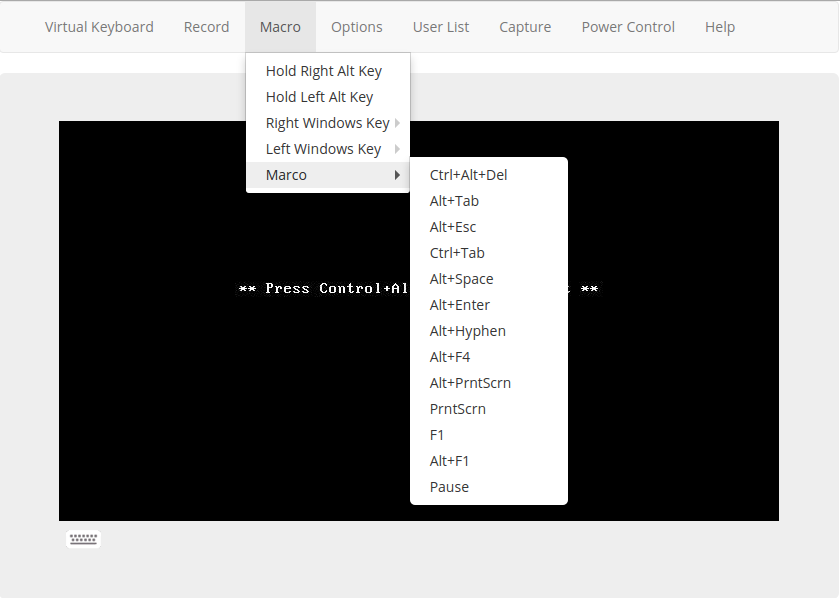The width and height of the screenshot is (840, 598).
Task: Open the User List menu
Action: click(x=441, y=27)
